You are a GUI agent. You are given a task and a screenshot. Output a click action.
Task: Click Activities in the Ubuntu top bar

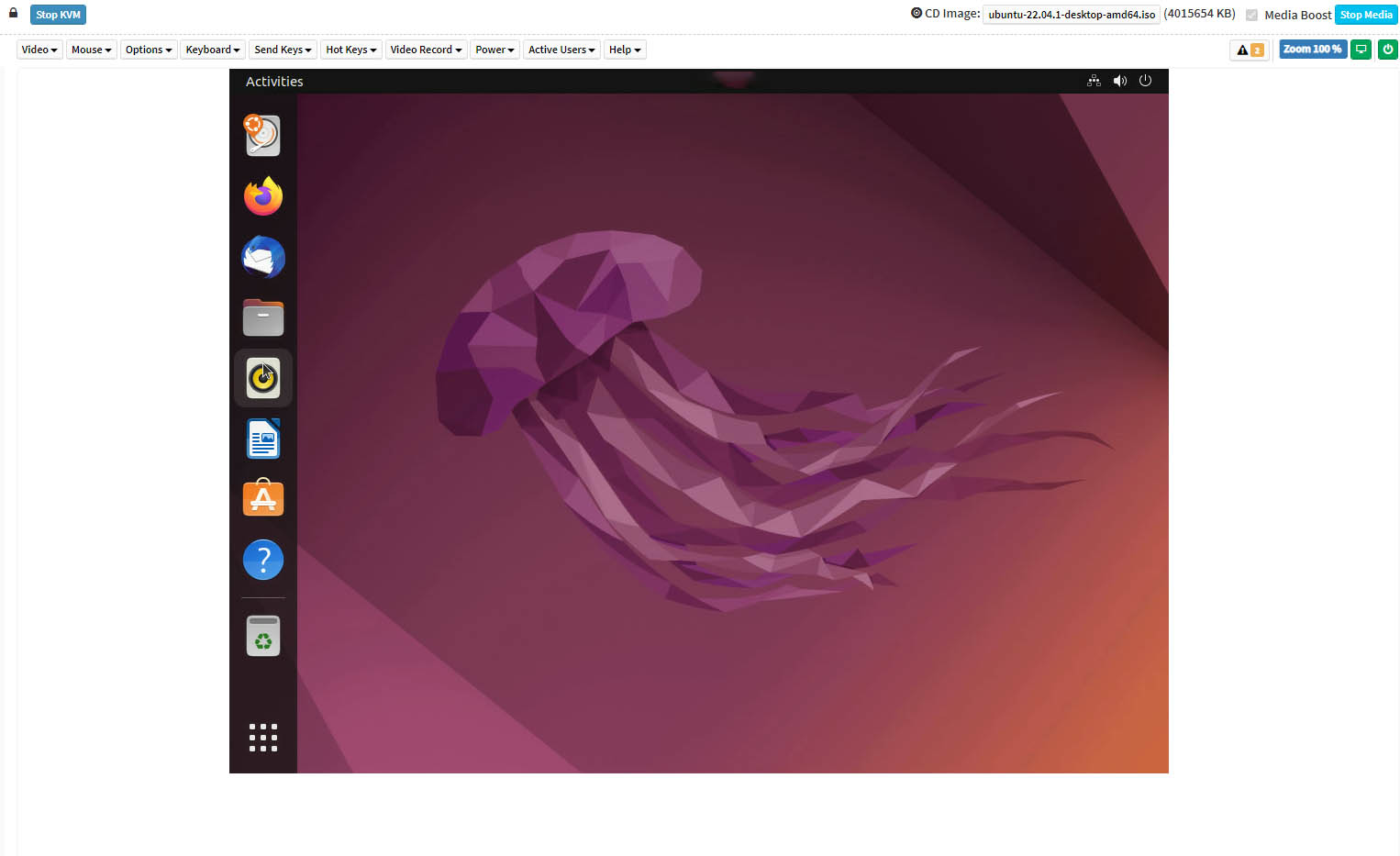pos(274,82)
